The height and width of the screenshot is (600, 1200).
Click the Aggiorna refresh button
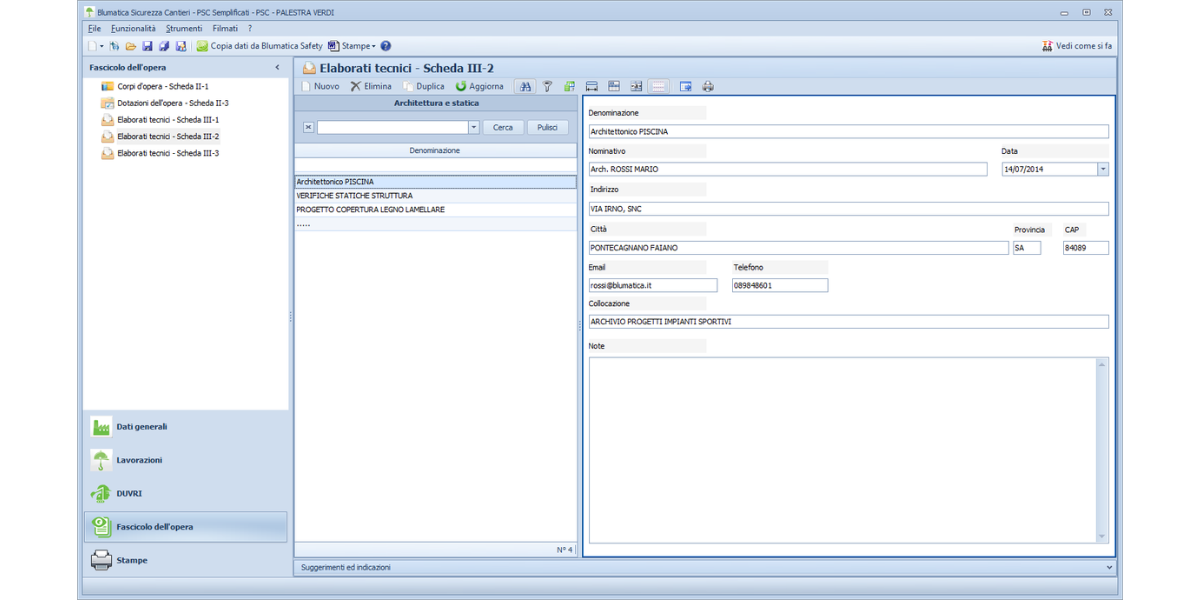pos(480,87)
